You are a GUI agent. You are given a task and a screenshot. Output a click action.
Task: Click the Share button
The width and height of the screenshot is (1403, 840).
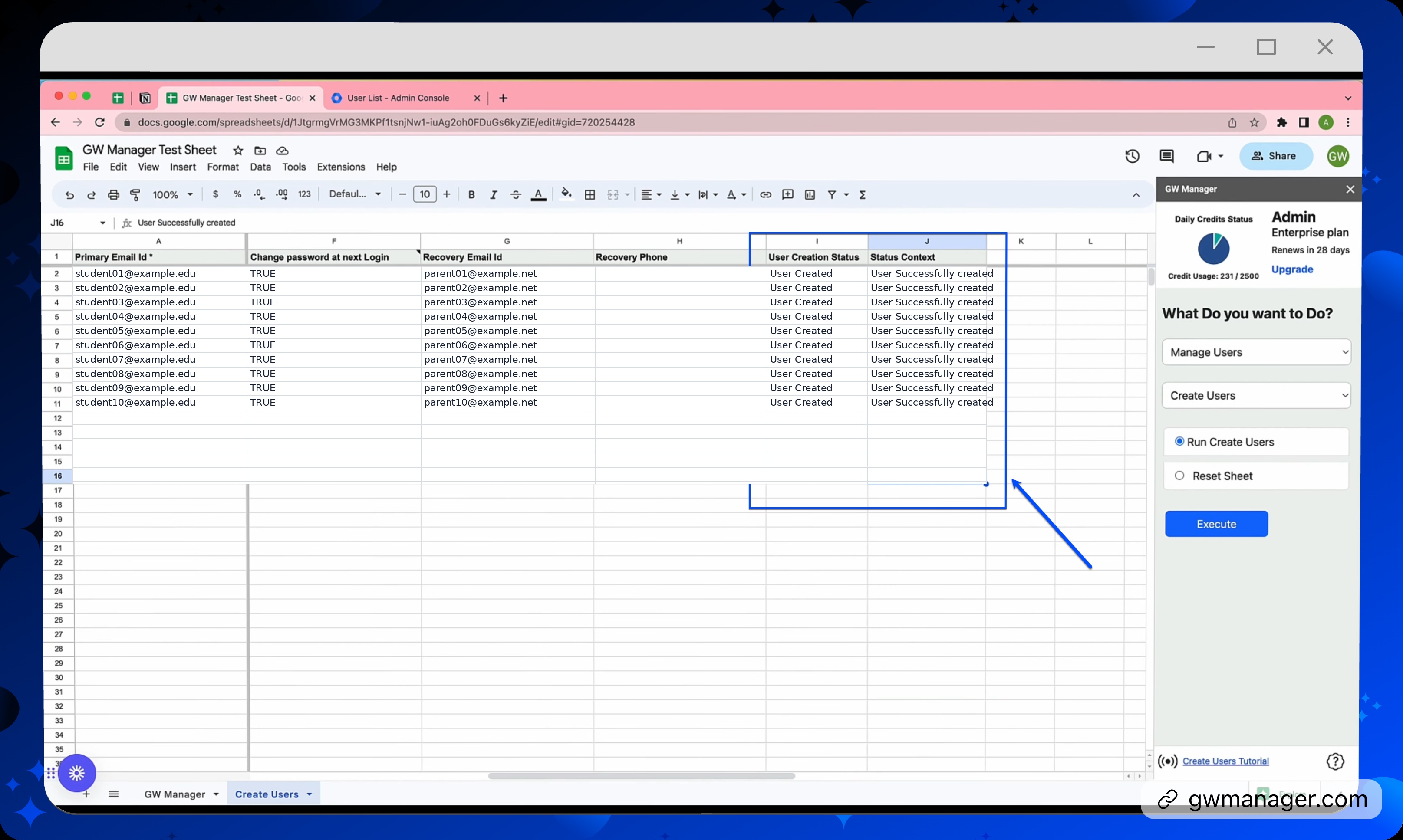pos(1276,156)
